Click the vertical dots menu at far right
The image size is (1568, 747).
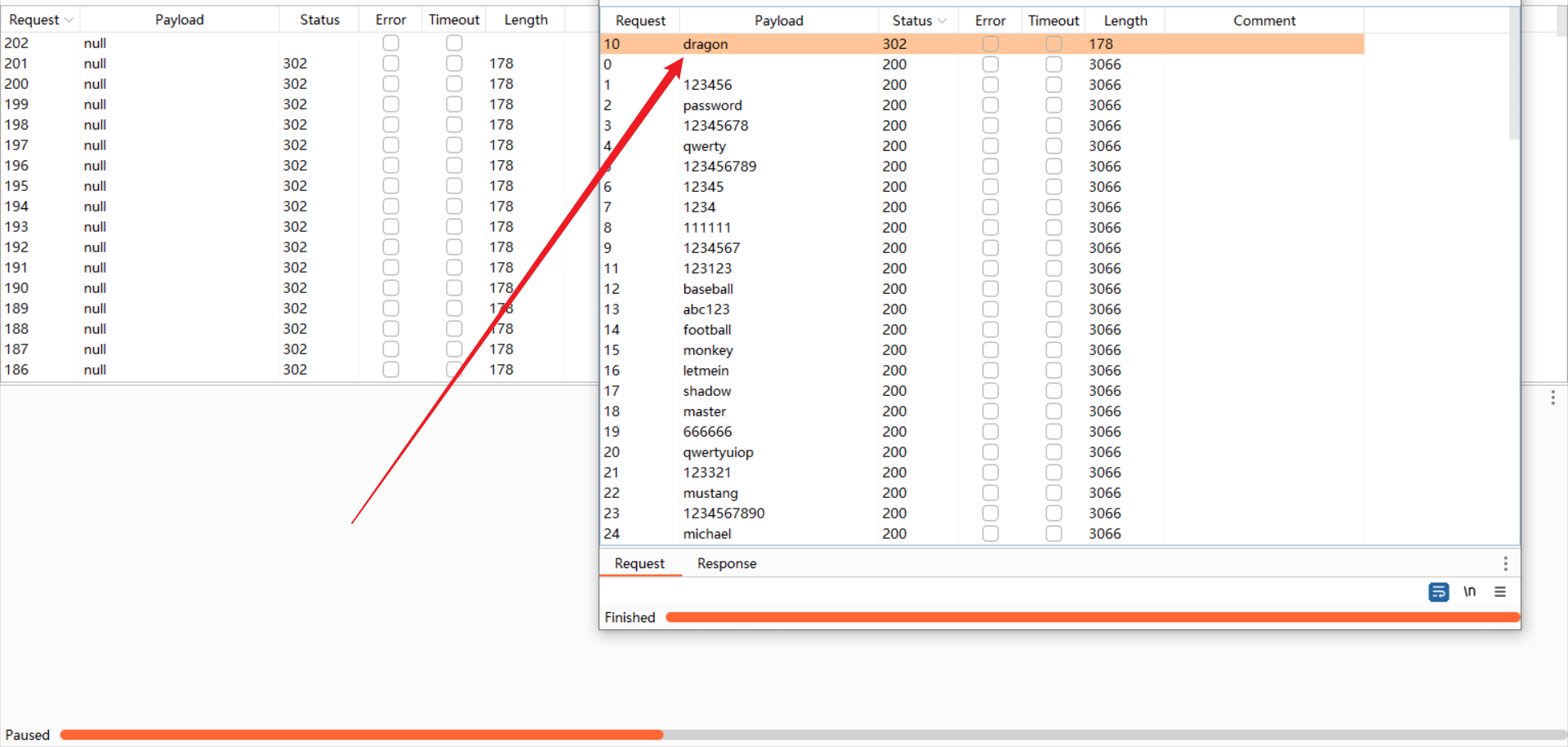[x=1552, y=398]
